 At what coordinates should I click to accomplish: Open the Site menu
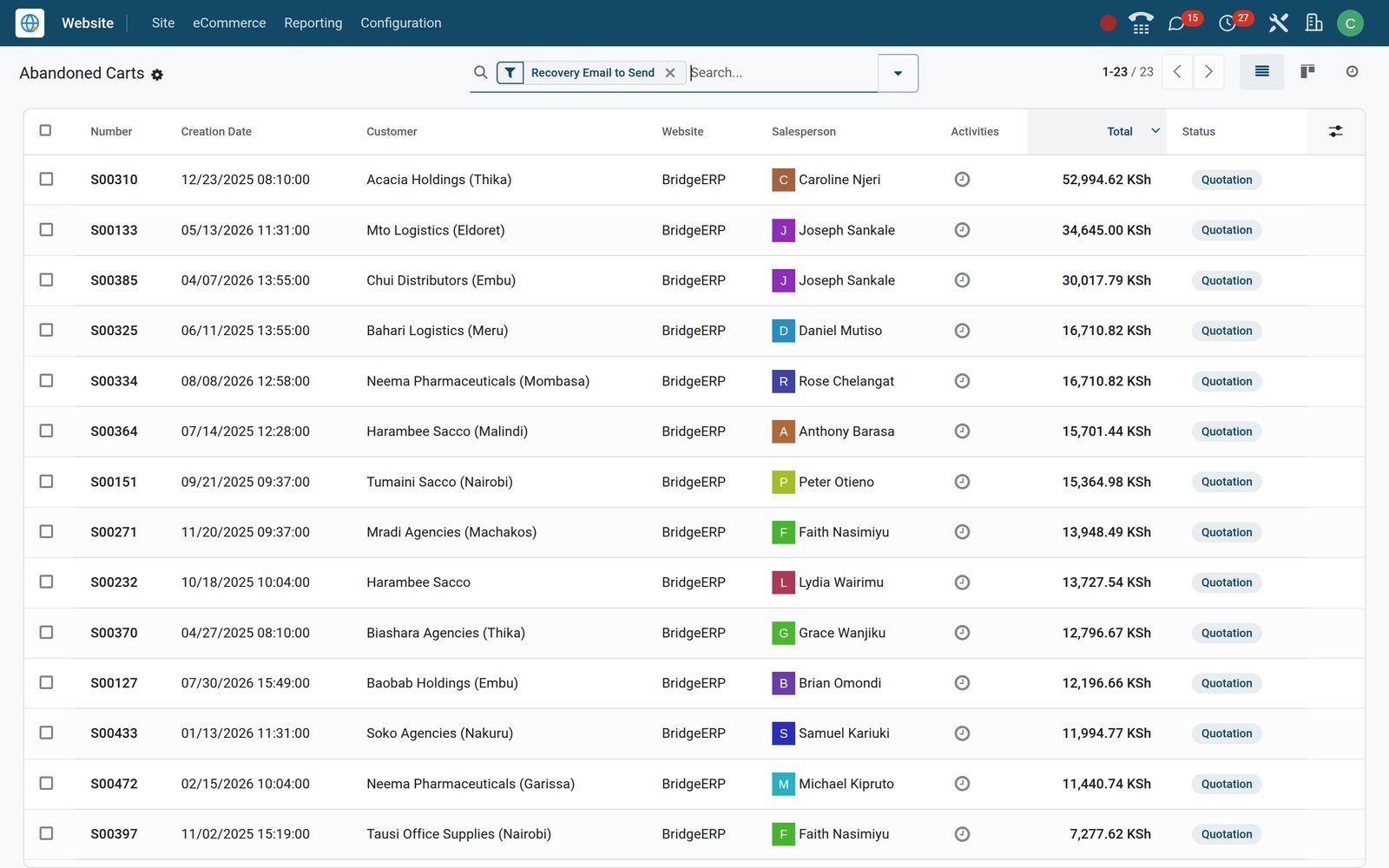tap(163, 23)
